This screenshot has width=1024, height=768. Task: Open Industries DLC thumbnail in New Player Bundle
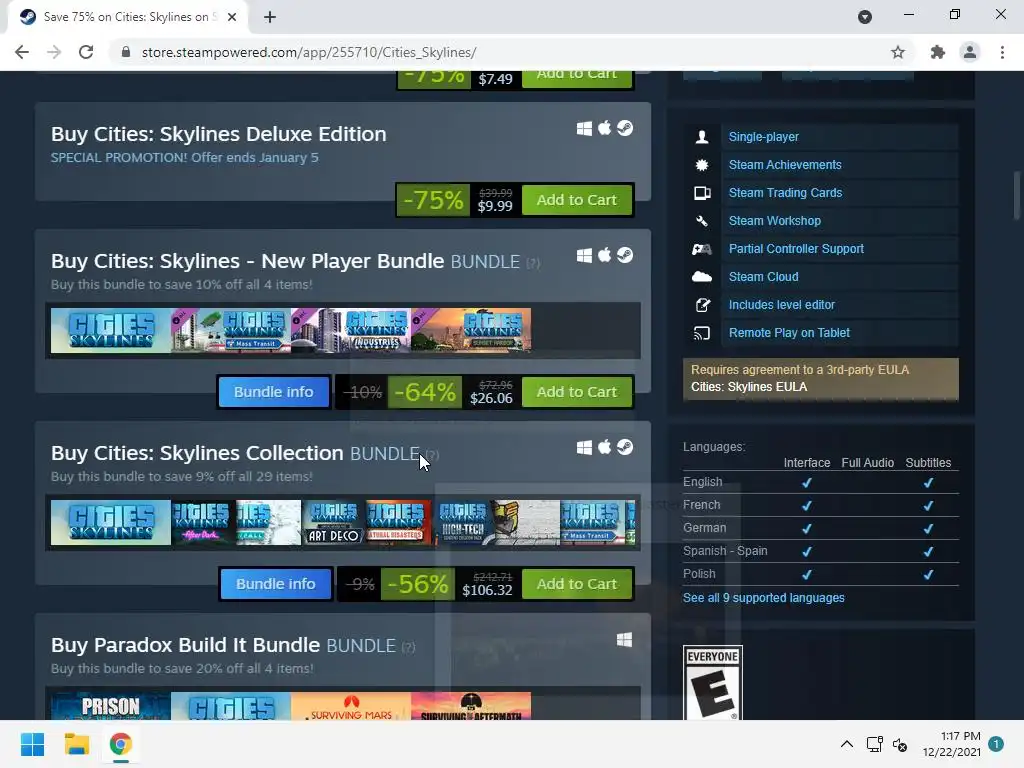[x=351, y=330]
